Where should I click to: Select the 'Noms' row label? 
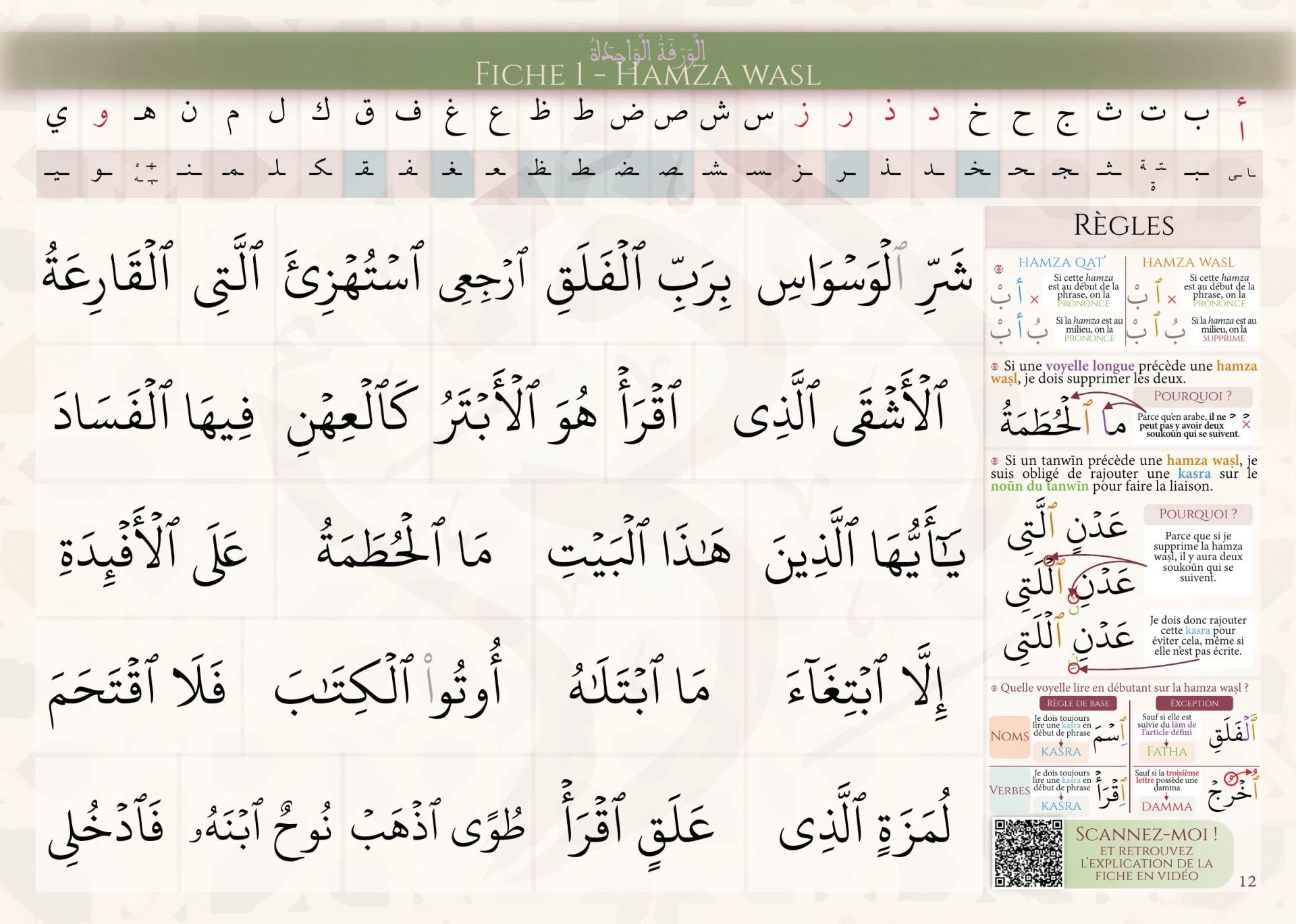[x=1010, y=736]
